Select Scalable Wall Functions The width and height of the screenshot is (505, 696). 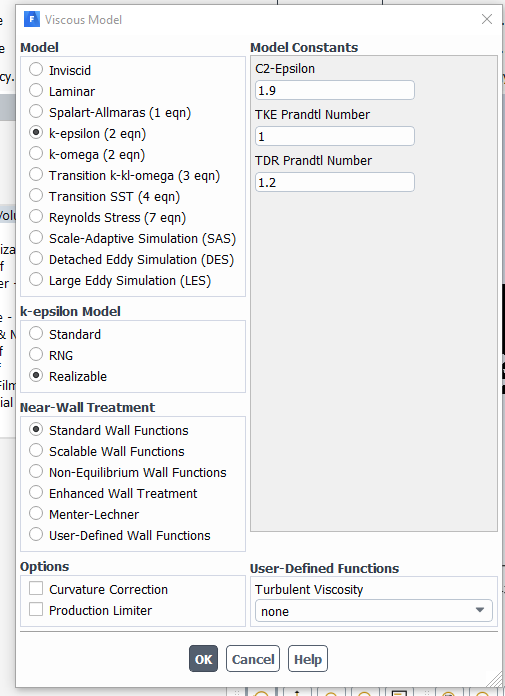[36, 451]
